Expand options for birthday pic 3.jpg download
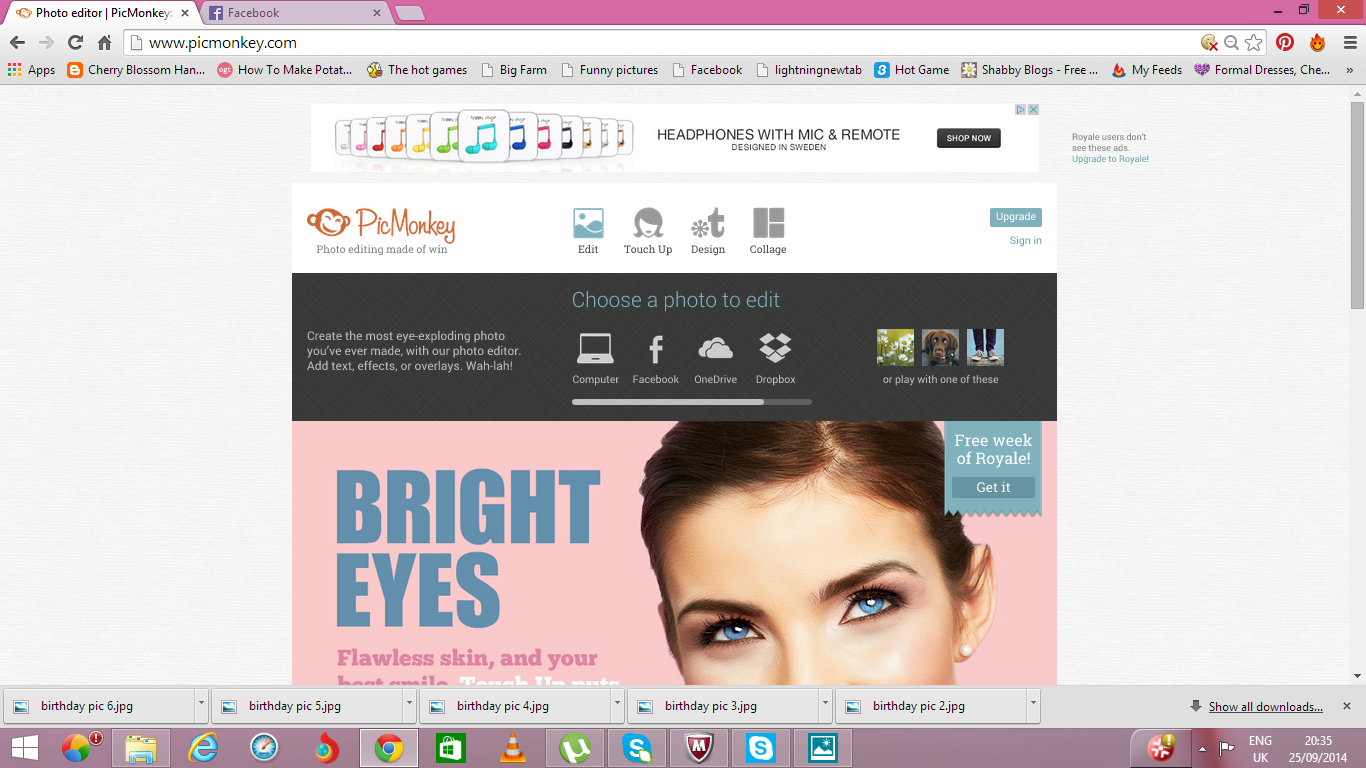Image resolution: width=1366 pixels, height=768 pixels. pos(825,704)
